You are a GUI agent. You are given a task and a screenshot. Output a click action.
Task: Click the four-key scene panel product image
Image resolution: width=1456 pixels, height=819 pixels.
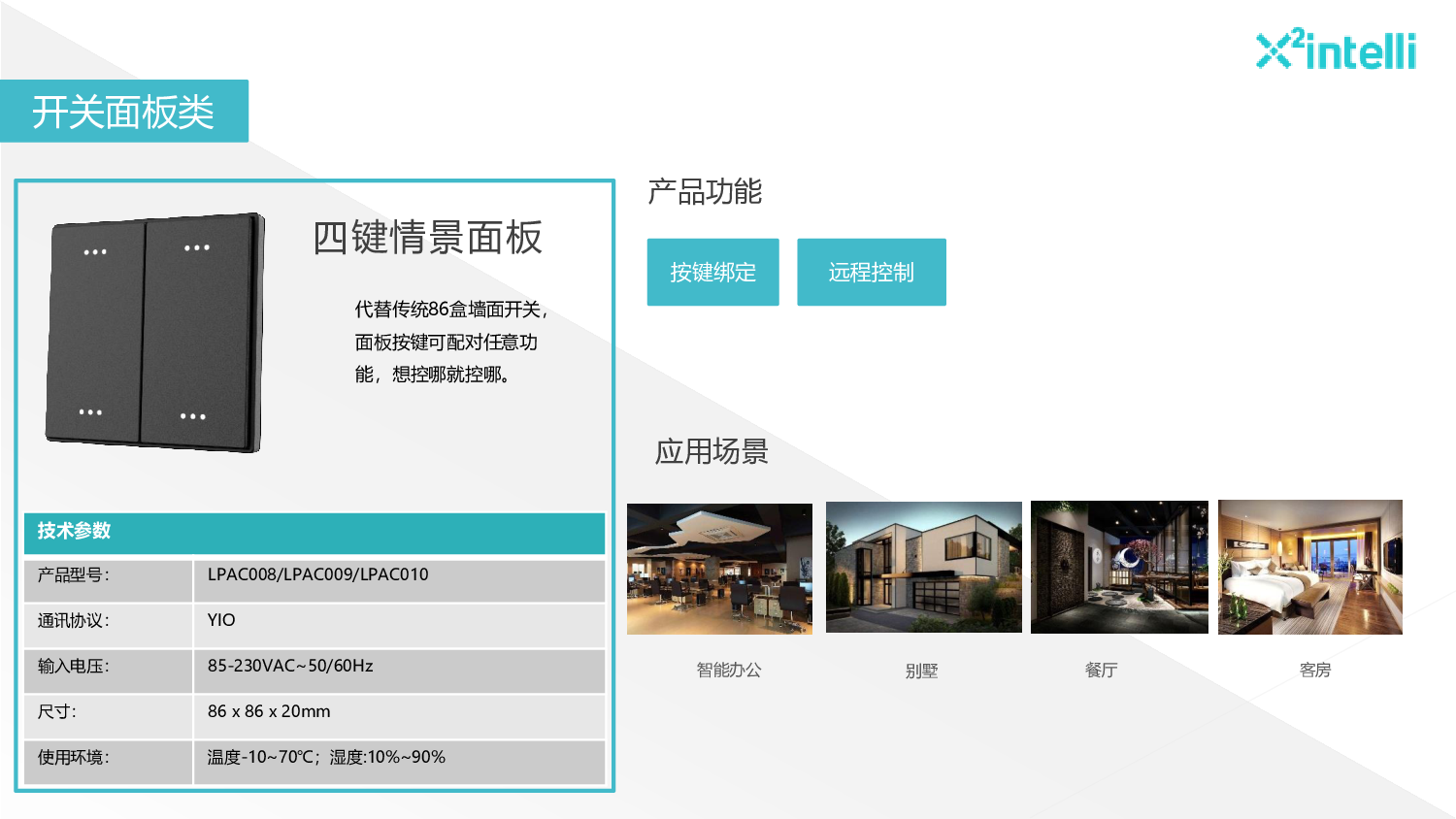[x=155, y=333]
